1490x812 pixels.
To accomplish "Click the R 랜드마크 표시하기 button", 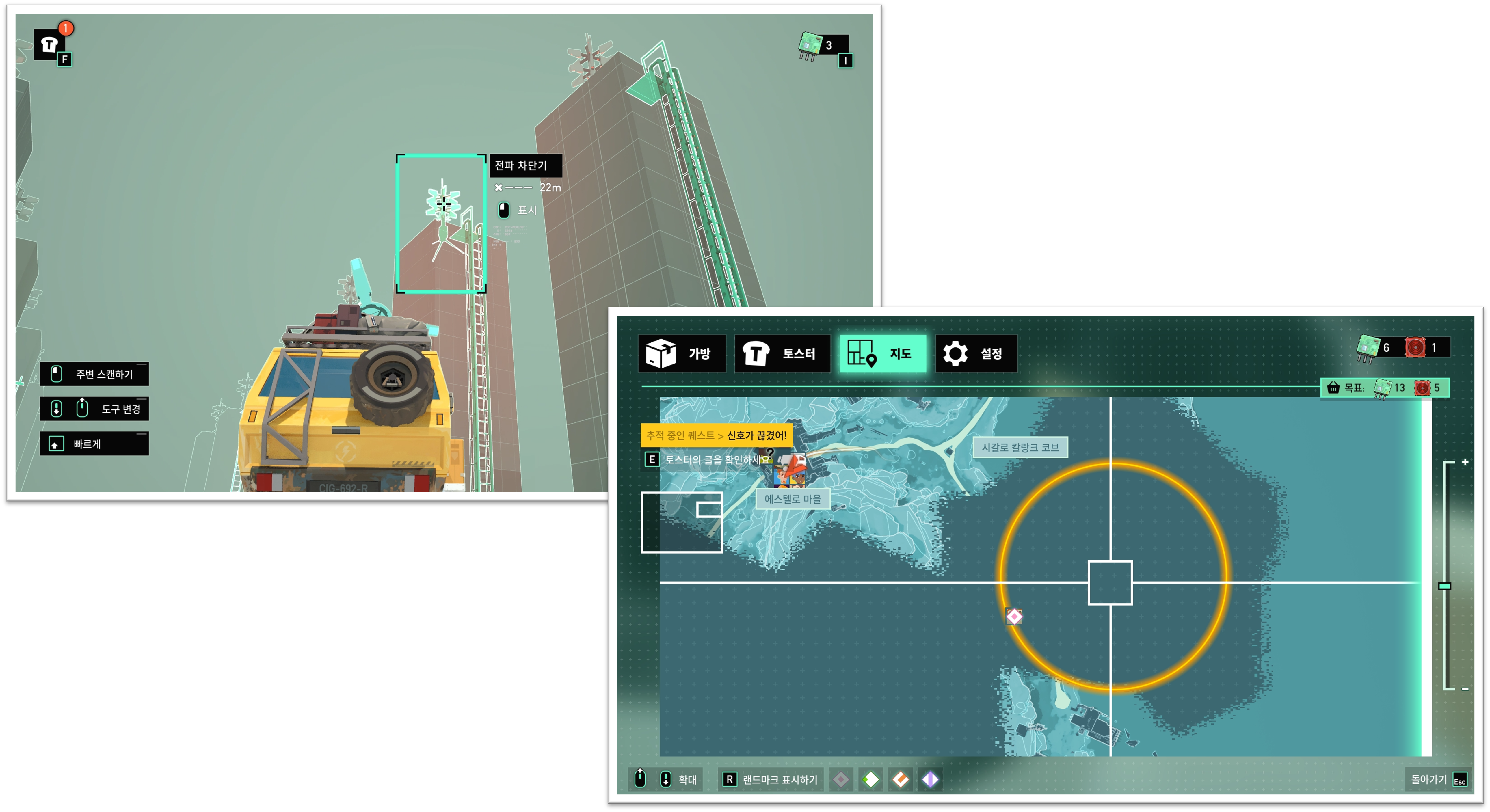I will 772,780.
